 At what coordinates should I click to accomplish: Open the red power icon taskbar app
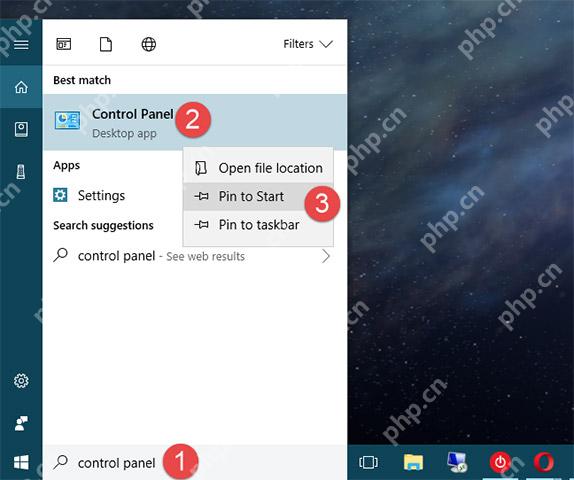point(500,462)
